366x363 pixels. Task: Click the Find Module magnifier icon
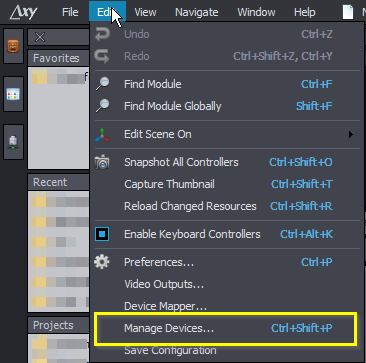pyautogui.click(x=102, y=84)
